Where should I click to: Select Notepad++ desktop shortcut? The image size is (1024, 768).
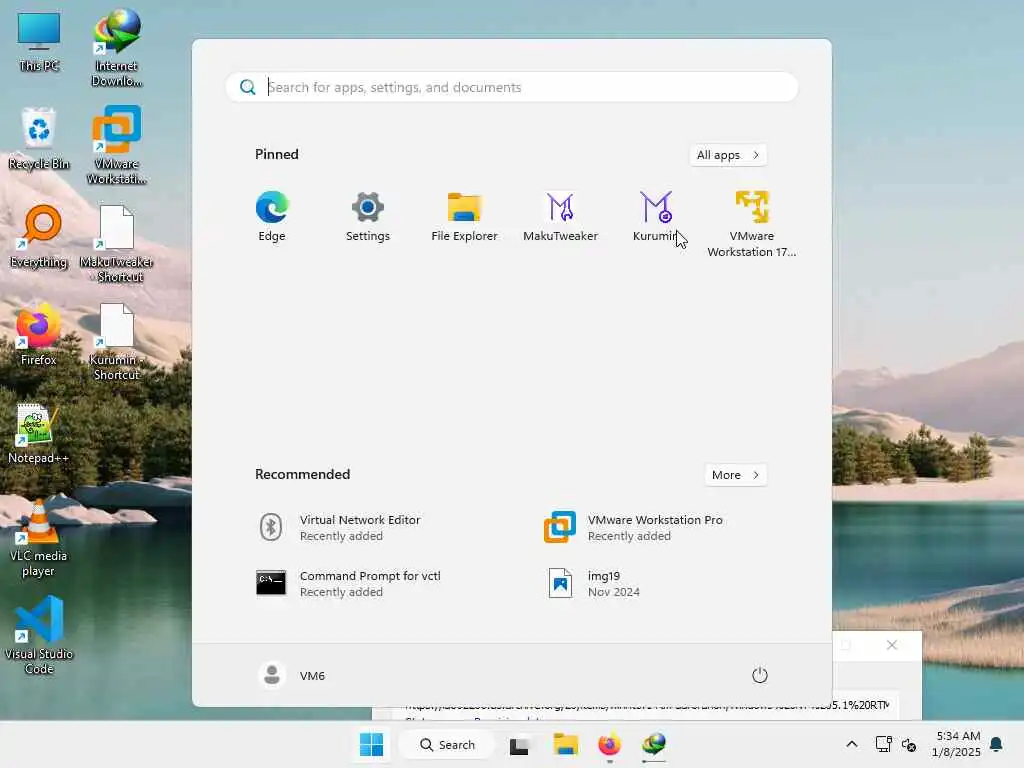(39, 434)
